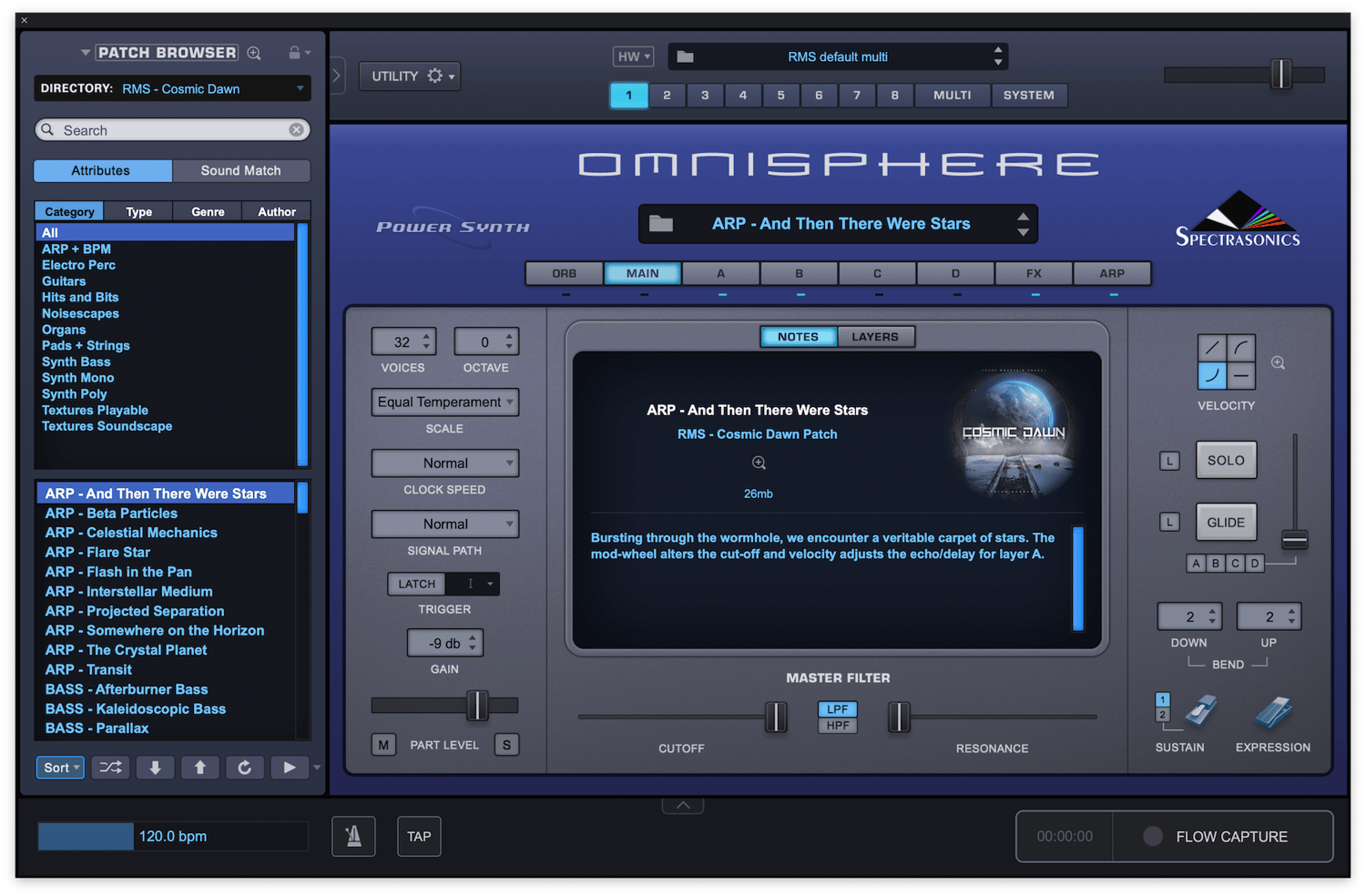The width and height of the screenshot is (1366, 896).
Task: Toggle the L button beside Solo
Action: (x=1169, y=461)
